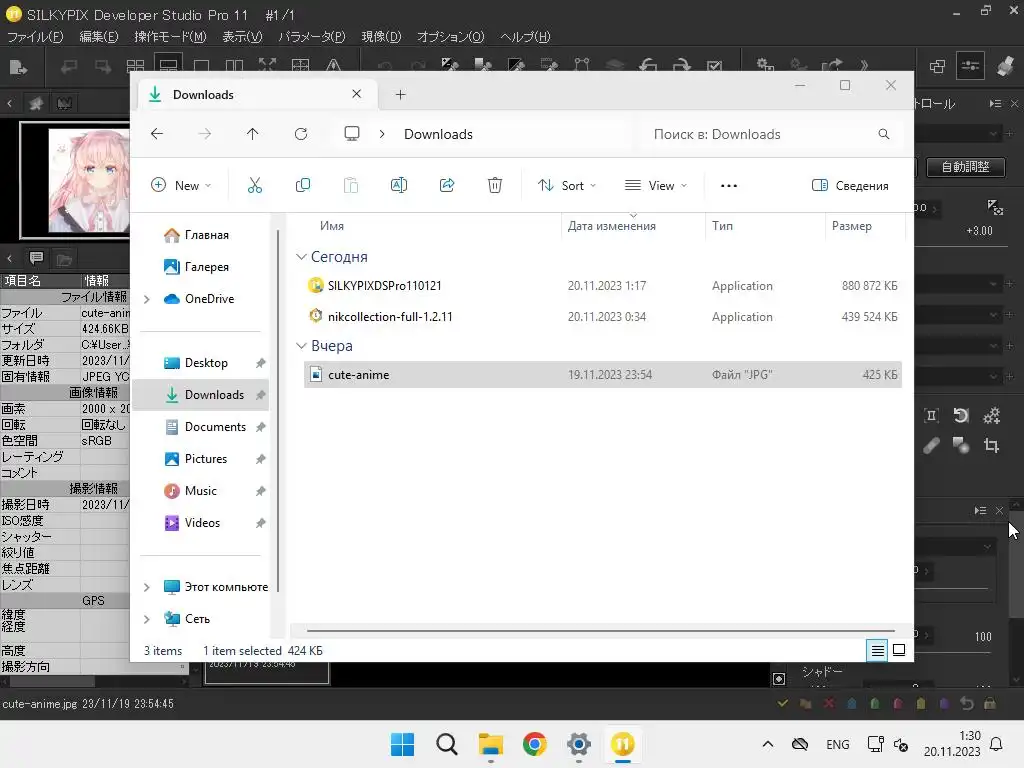Refresh the Downloads folder
Image resolution: width=1024 pixels, height=768 pixels.
pyautogui.click(x=300, y=134)
